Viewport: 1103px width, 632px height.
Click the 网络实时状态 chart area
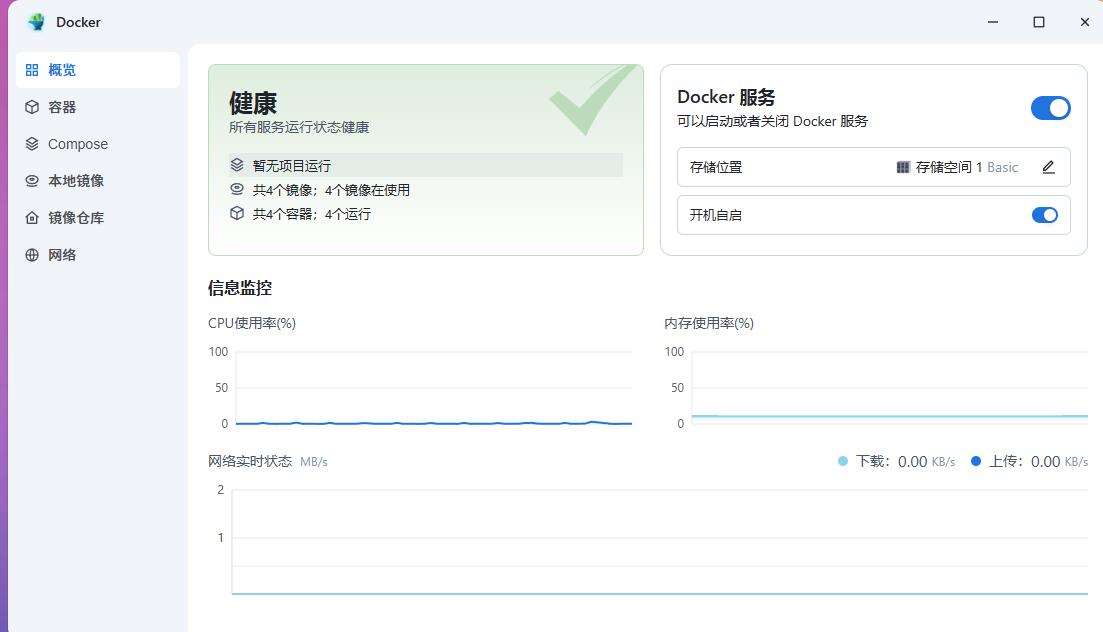tap(660, 541)
